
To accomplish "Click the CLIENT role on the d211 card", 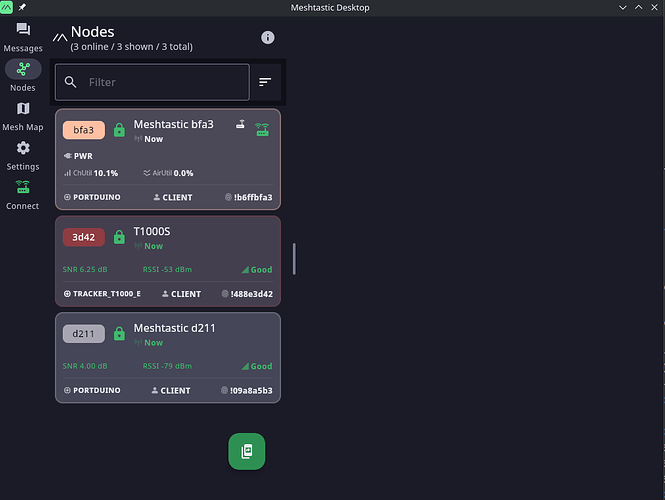I will pos(171,391).
